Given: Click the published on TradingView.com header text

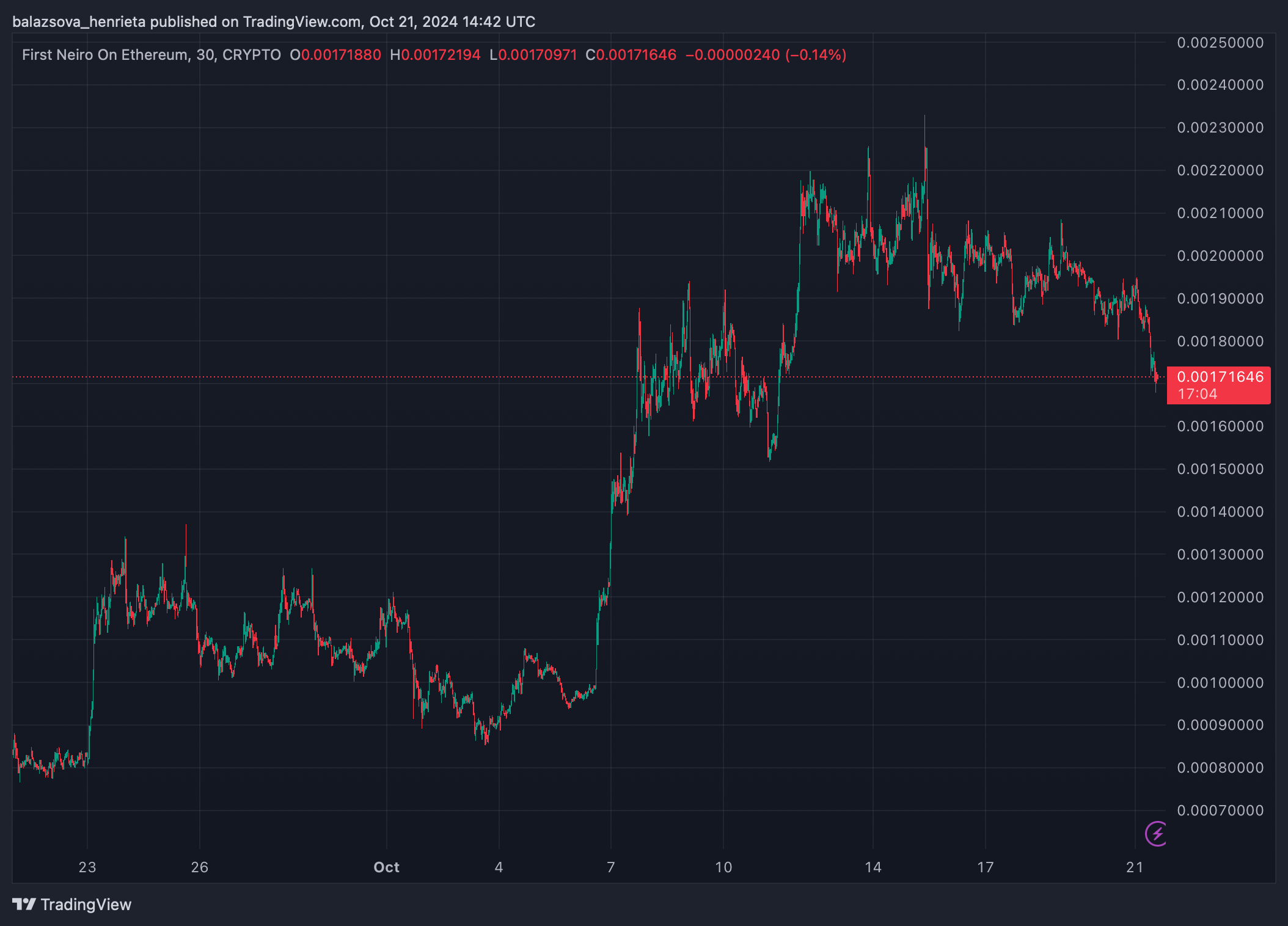Looking at the screenshot, I should [255, 22].
